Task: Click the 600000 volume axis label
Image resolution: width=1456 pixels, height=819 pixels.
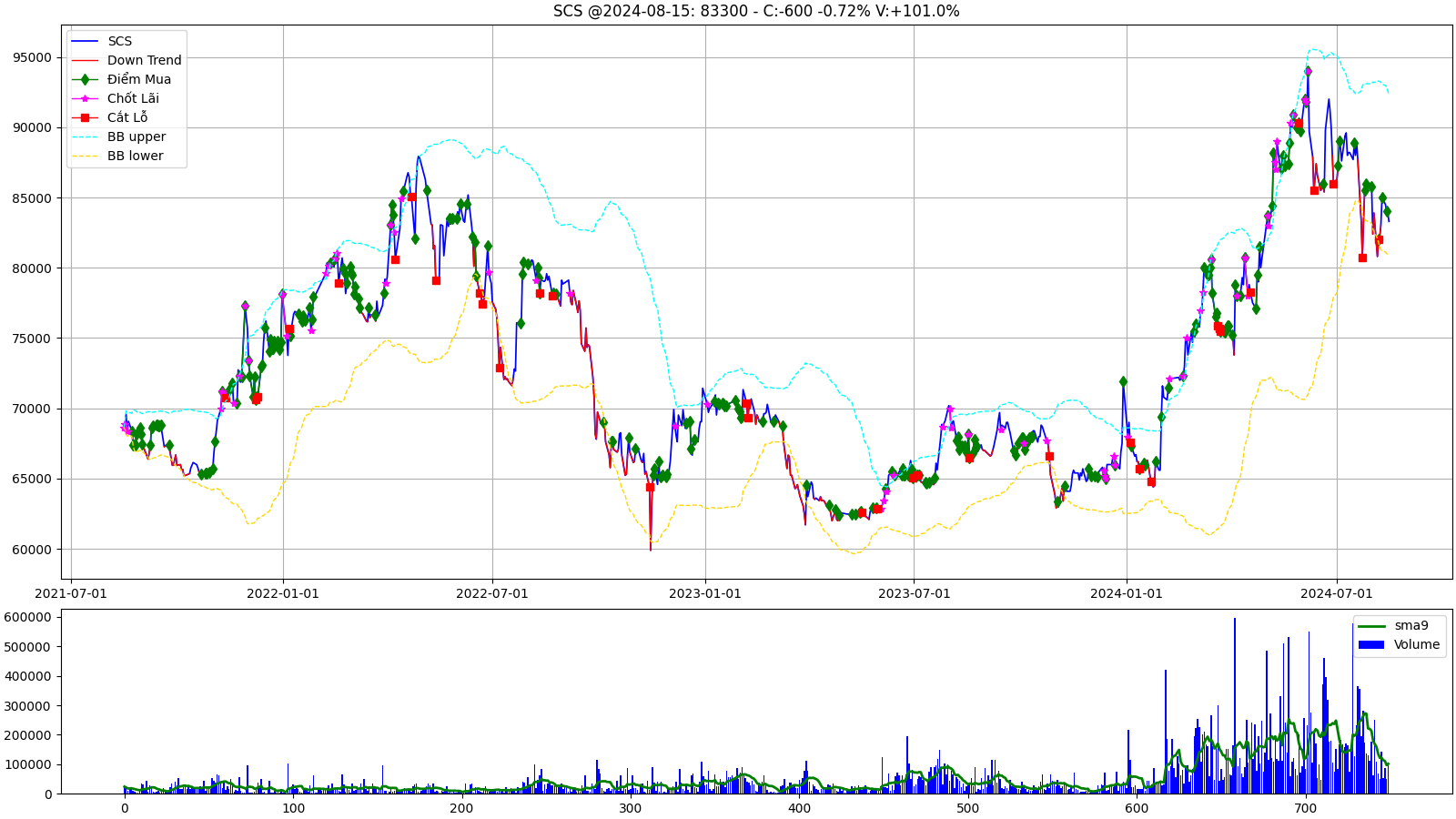Action: pos(29,617)
